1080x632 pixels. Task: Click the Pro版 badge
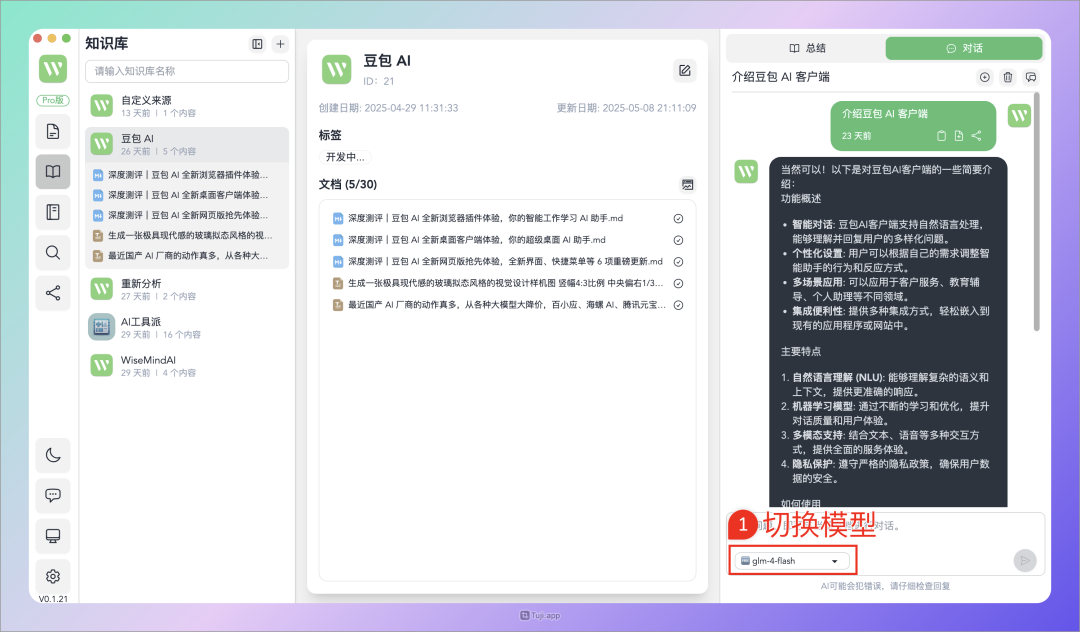tap(53, 101)
